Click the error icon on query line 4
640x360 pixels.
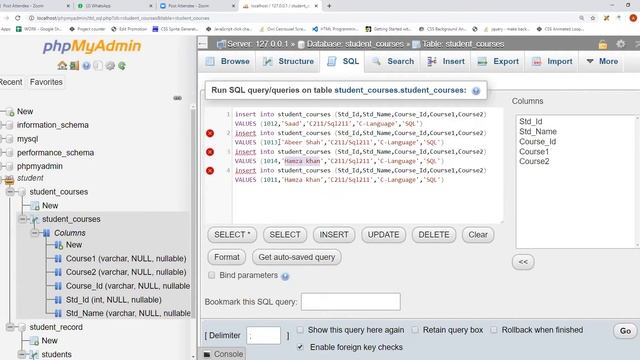point(210,171)
